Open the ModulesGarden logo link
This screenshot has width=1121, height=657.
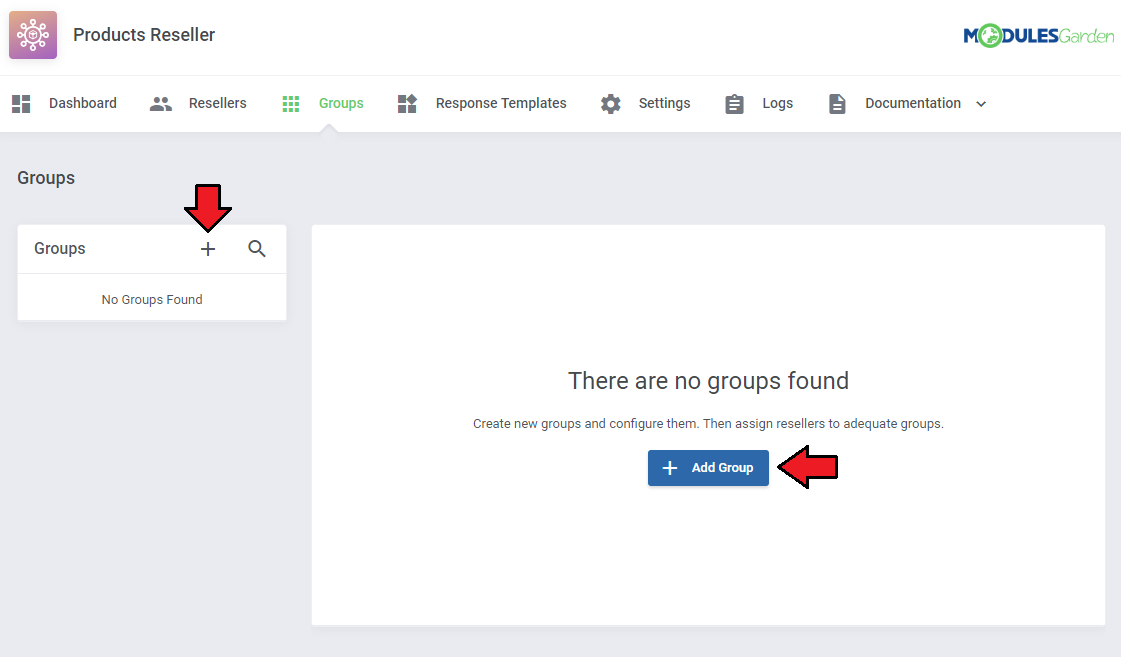1039,35
